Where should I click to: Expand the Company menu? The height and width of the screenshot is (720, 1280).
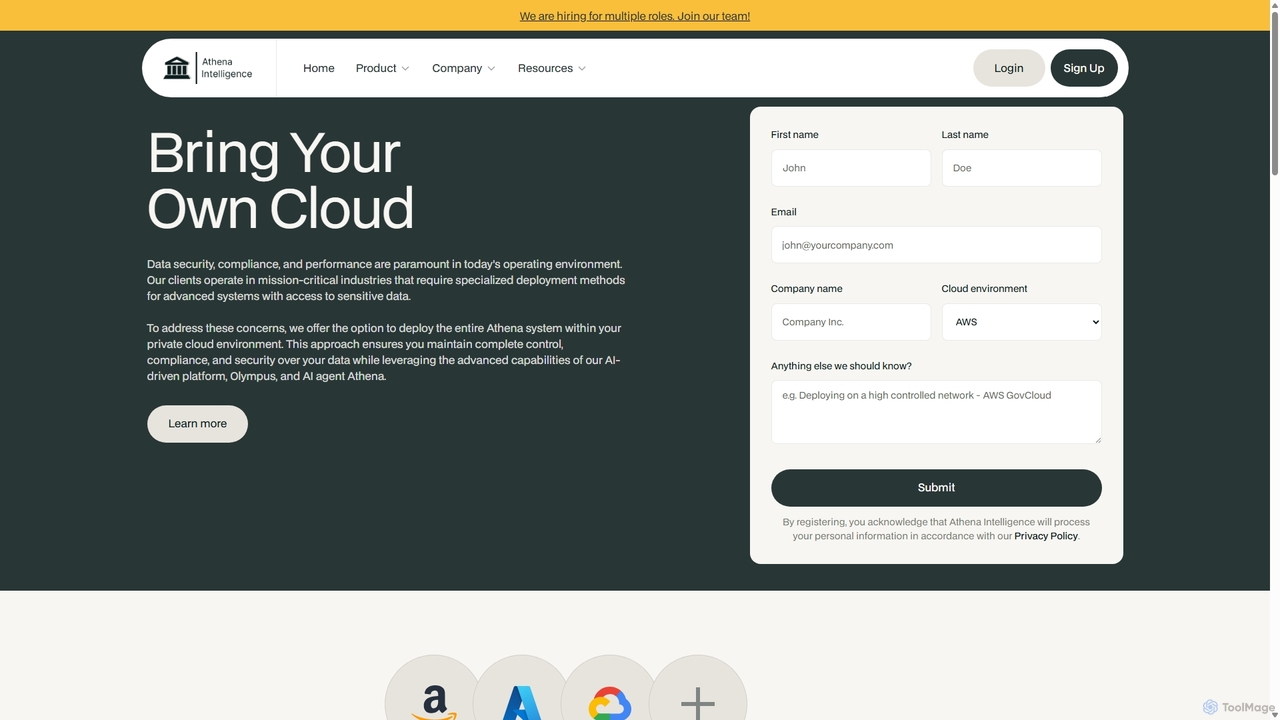tap(463, 68)
